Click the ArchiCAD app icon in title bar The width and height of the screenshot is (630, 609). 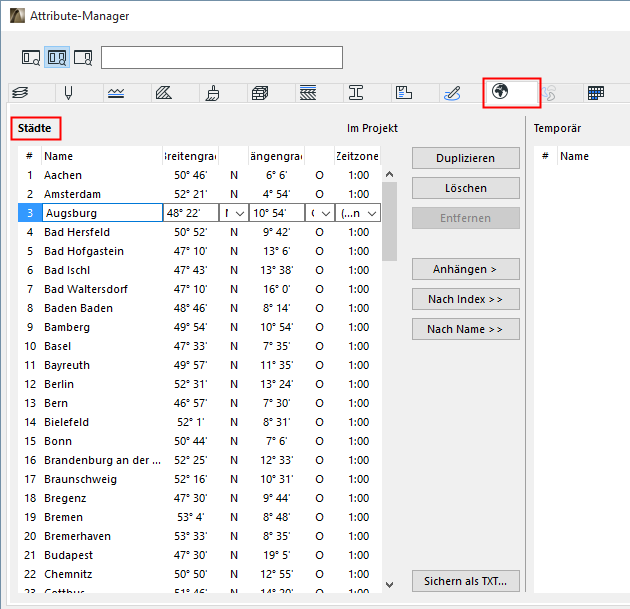point(17,16)
